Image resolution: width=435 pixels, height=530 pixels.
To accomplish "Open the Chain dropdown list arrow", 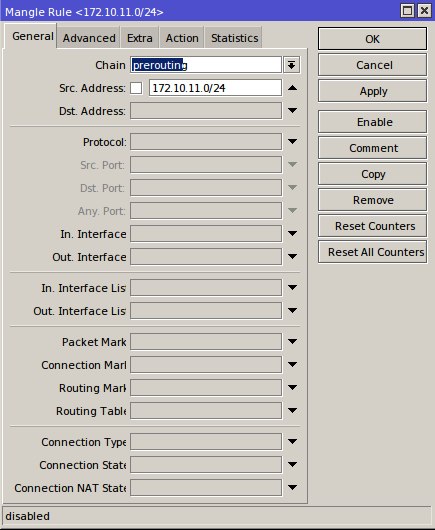I will [x=292, y=65].
